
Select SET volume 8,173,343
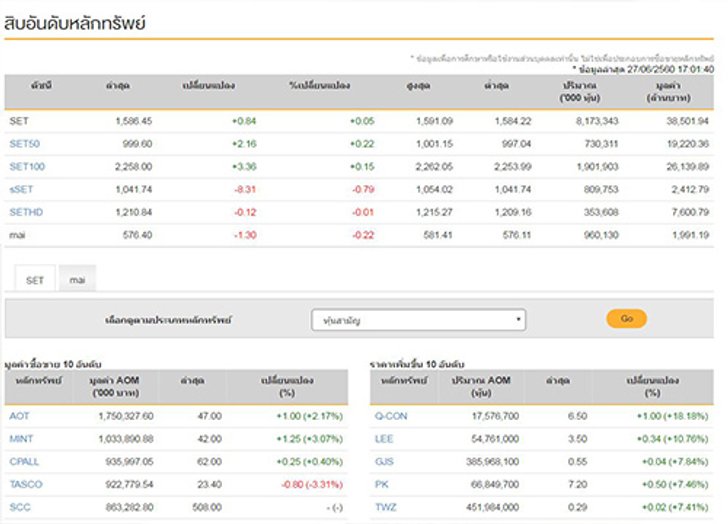[x=597, y=121]
